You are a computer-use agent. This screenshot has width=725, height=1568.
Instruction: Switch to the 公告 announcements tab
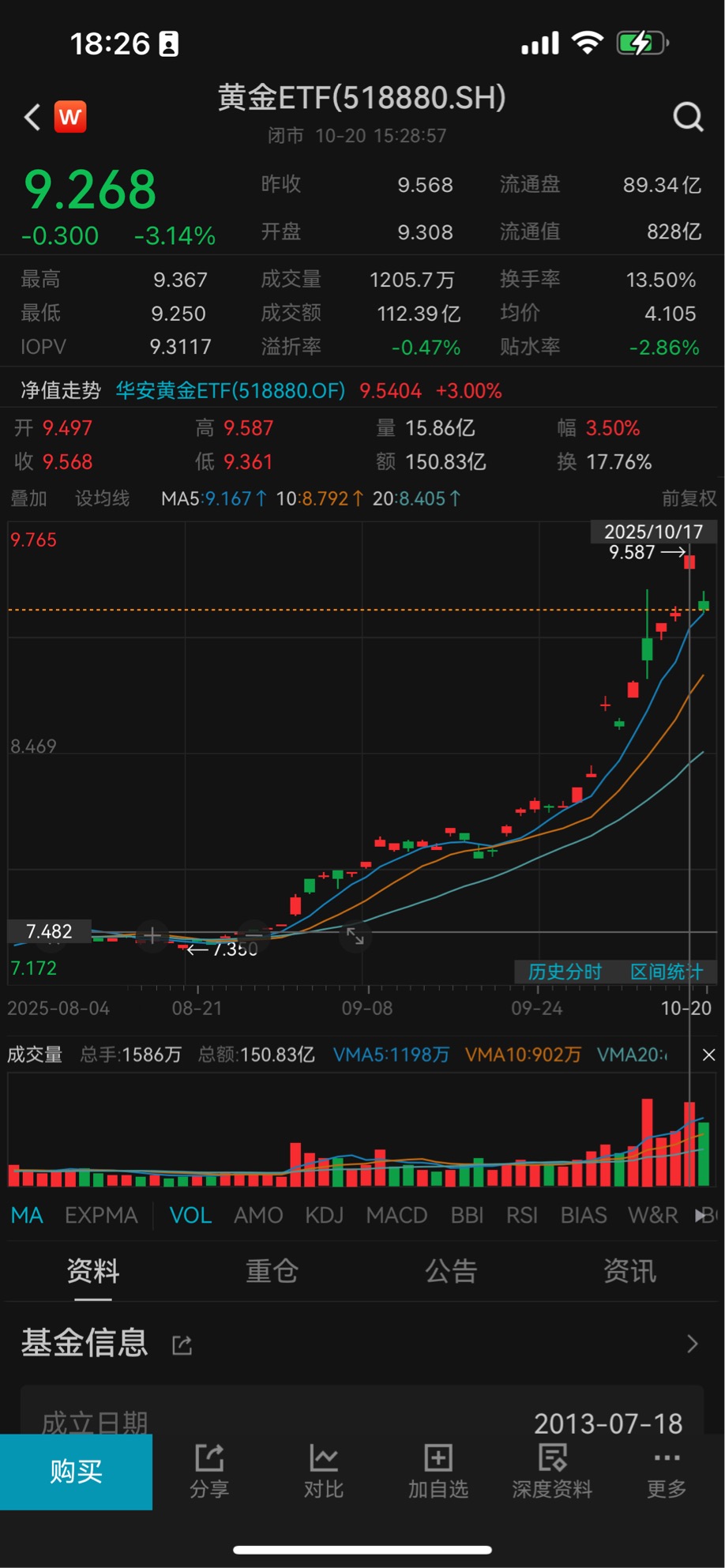tap(451, 1271)
